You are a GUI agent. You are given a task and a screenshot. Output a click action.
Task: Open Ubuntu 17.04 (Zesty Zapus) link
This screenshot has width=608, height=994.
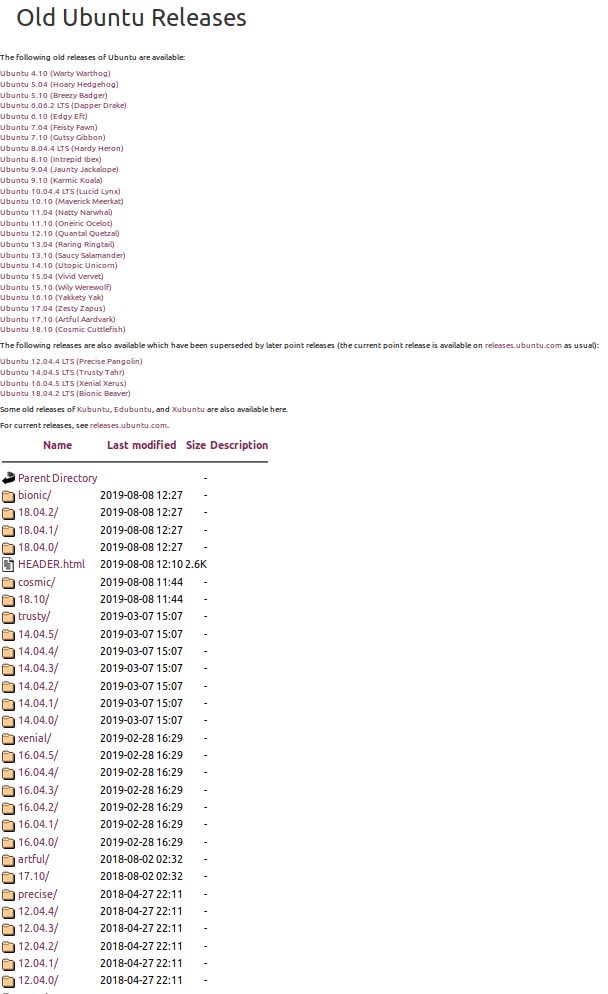pyautogui.click(x=53, y=308)
